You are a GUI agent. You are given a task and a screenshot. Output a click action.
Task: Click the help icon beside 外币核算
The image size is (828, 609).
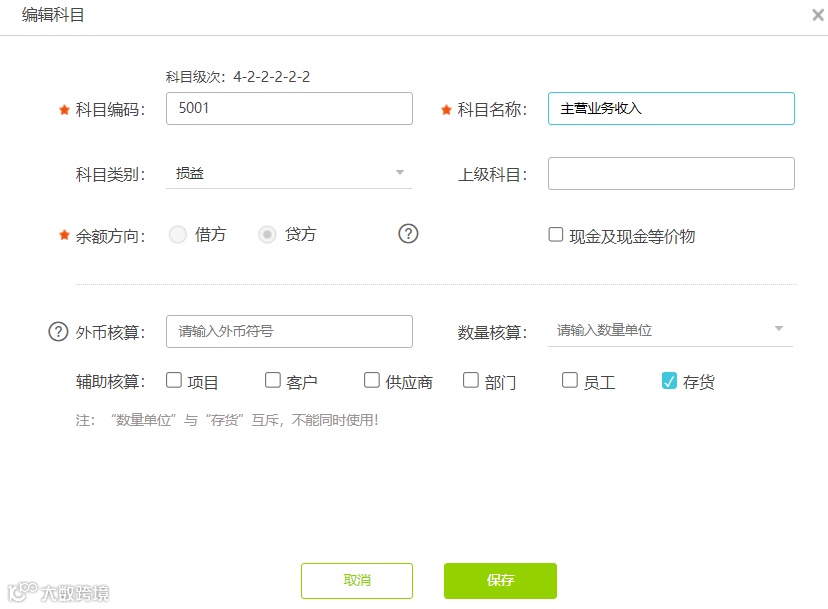58,332
